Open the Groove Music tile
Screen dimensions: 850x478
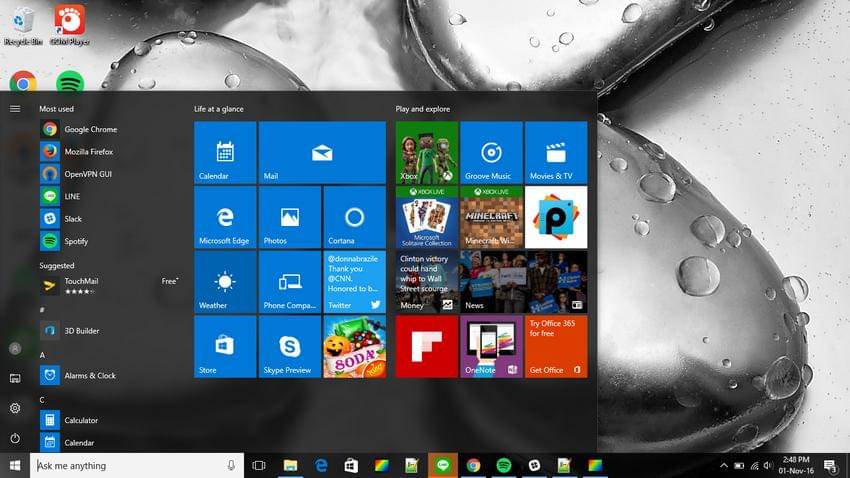(491, 152)
